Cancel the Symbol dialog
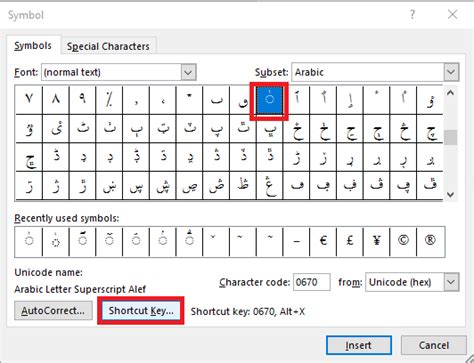The height and width of the screenshot is (363, 474). pyautogui.click(x=434, y=345)
